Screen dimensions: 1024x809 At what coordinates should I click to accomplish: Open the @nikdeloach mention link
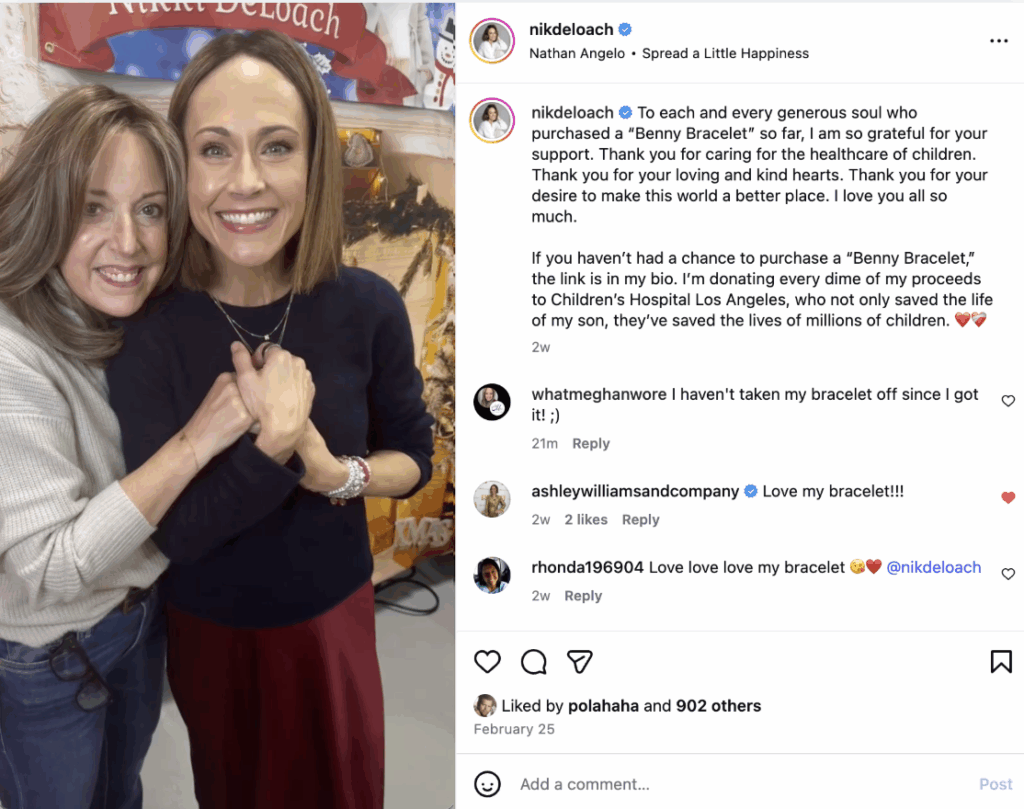tap(934, 568)
